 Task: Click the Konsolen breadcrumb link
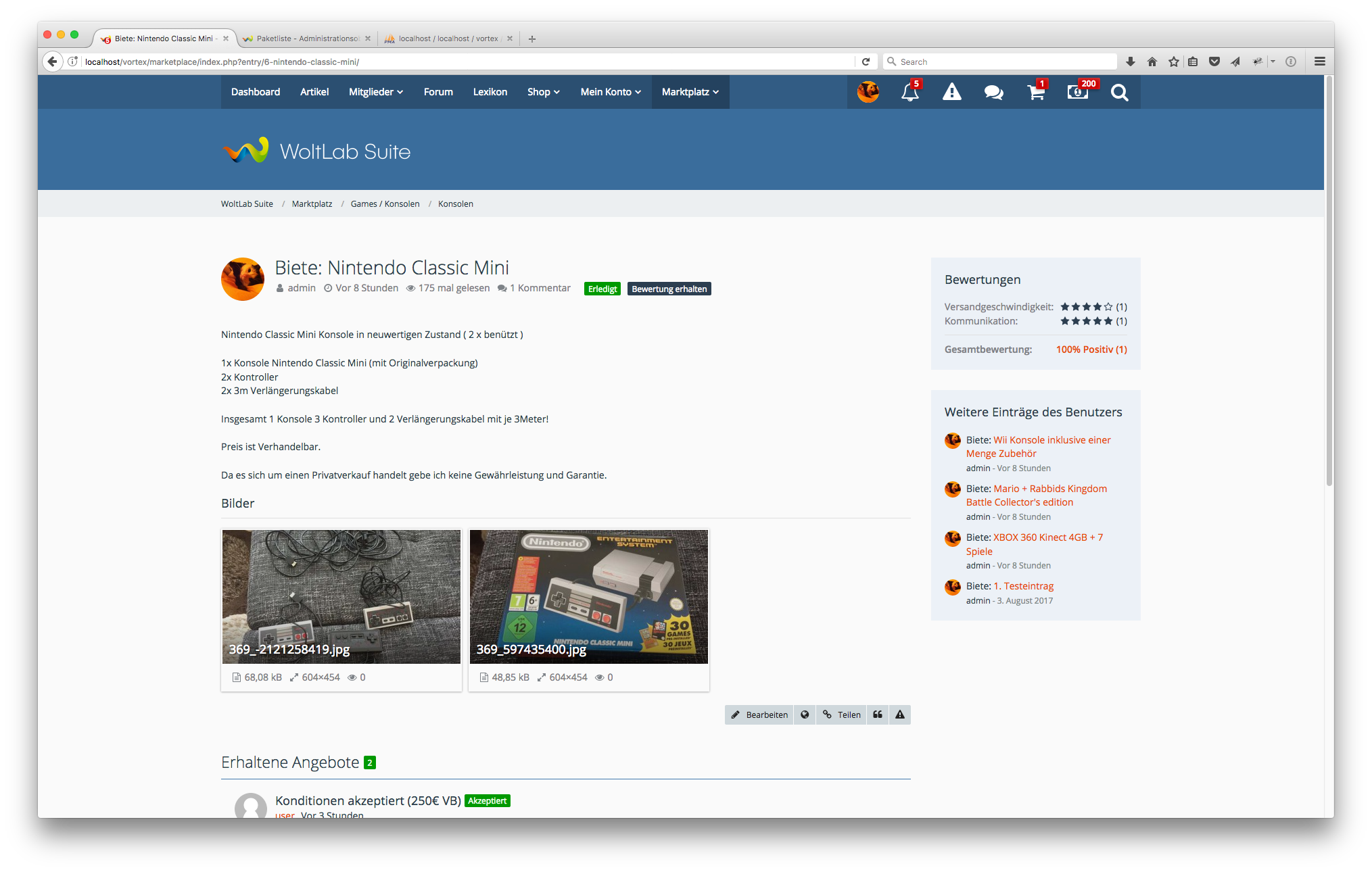[455, 203]
